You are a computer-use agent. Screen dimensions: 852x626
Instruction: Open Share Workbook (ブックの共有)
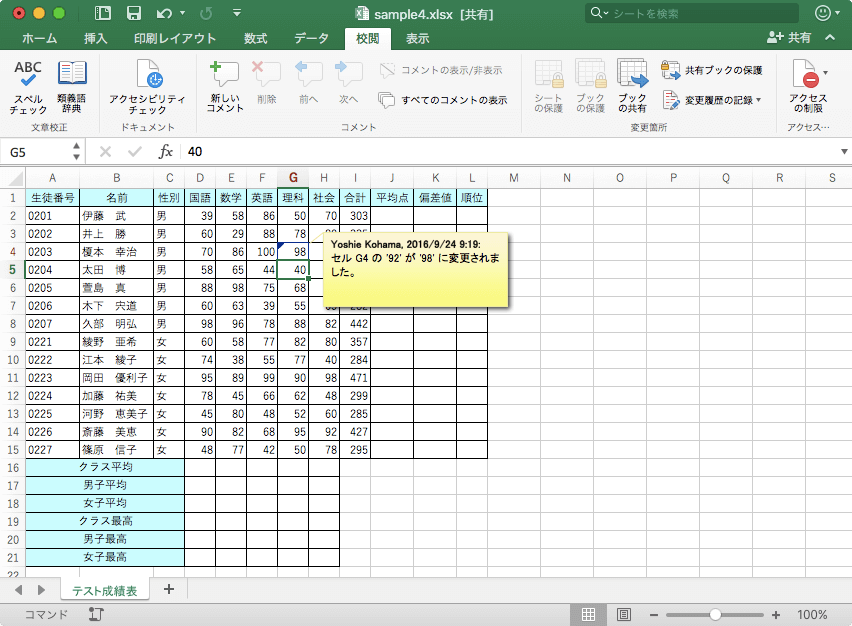point(632,87)
